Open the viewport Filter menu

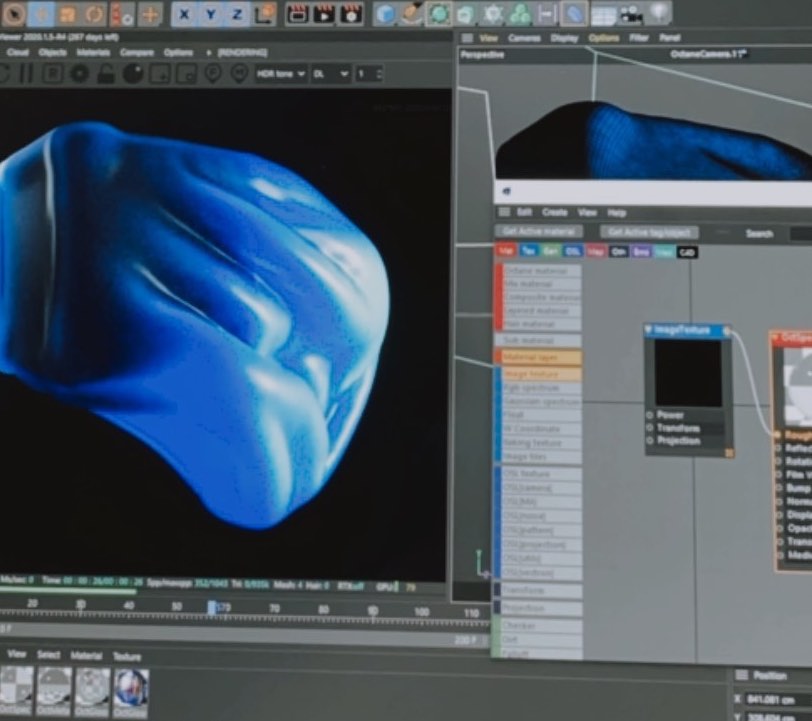click(x=639, y=38)
